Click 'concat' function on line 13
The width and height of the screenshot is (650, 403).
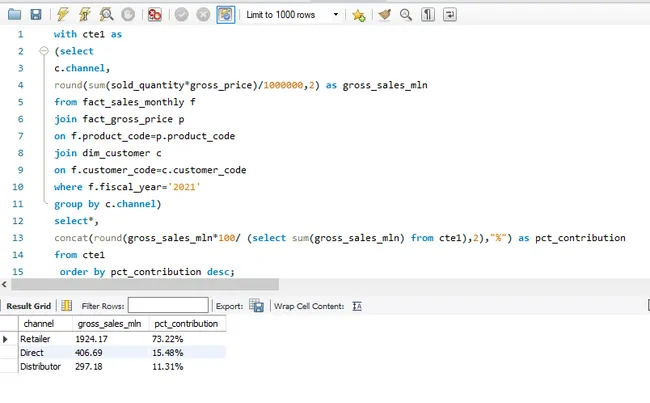click(x=71, y=238)
